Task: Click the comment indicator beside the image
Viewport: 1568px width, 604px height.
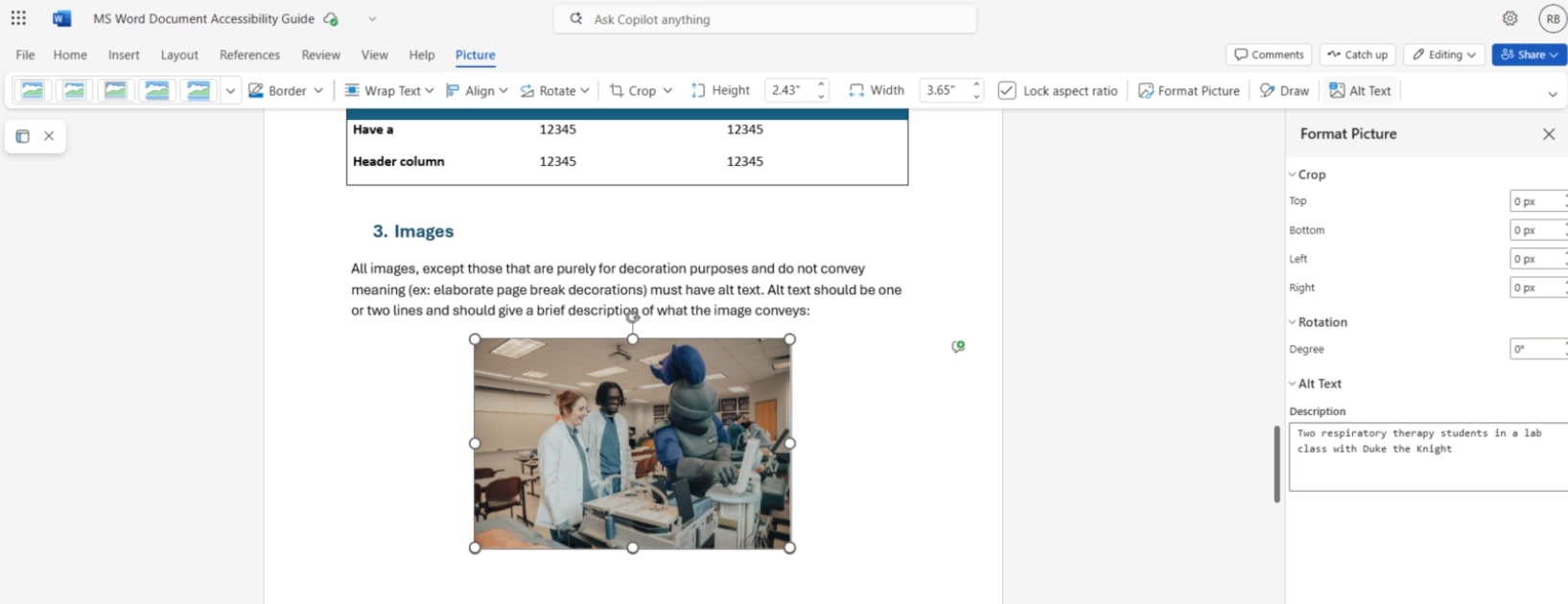Action: (957, 346)
